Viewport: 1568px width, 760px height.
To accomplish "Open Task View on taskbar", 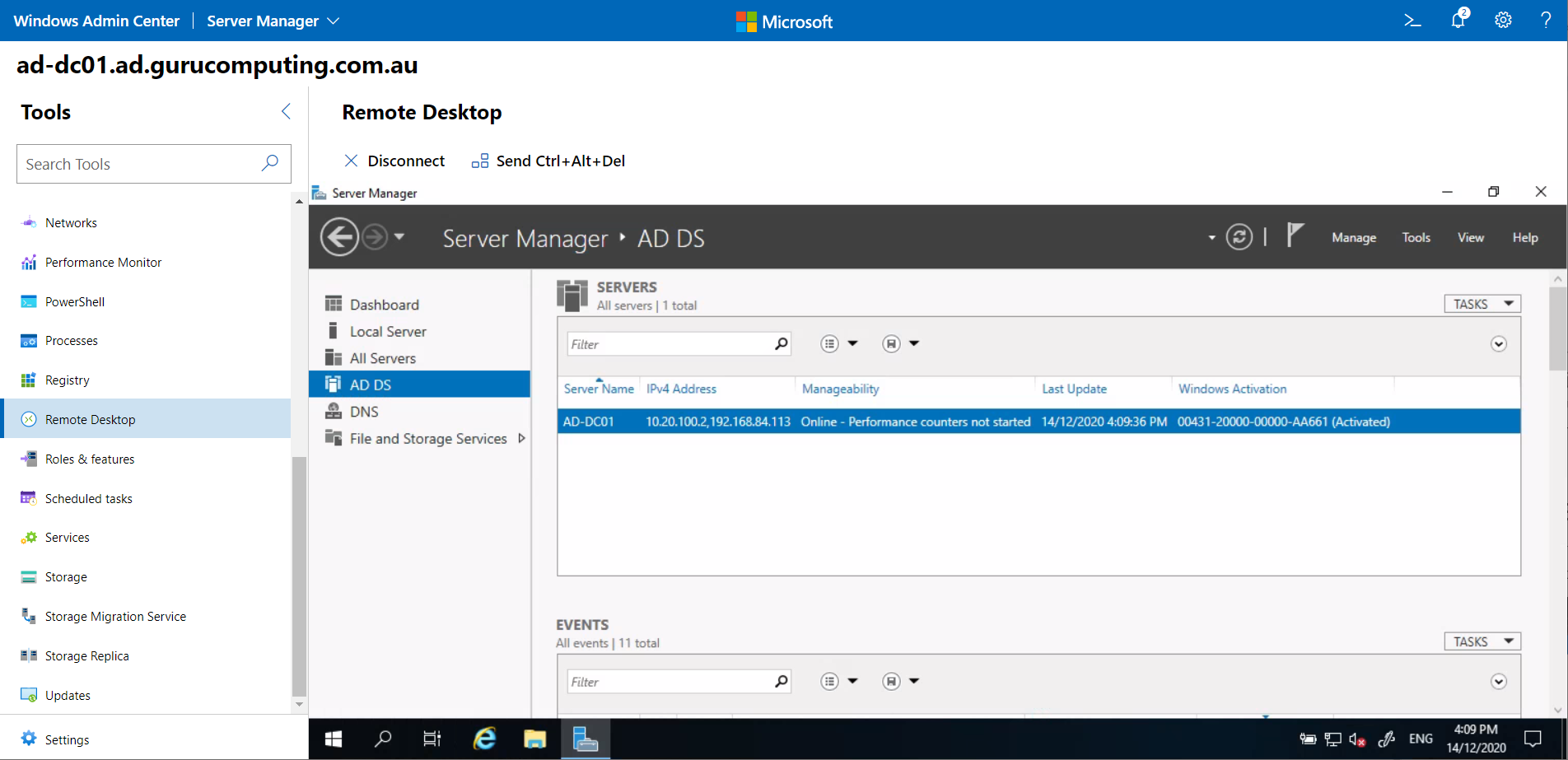I will (432, 739).
